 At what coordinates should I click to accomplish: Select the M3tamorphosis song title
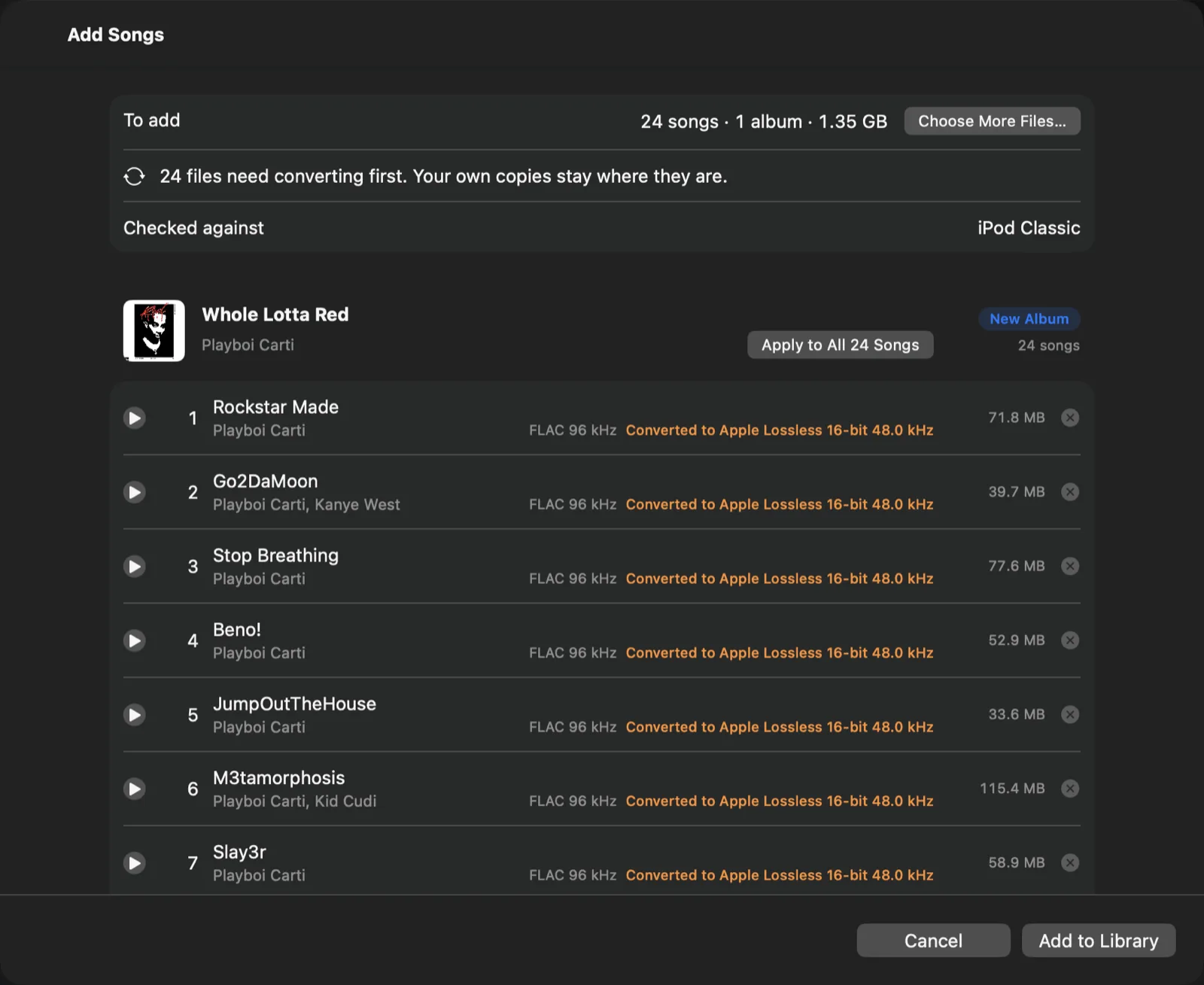click(278, 778)
